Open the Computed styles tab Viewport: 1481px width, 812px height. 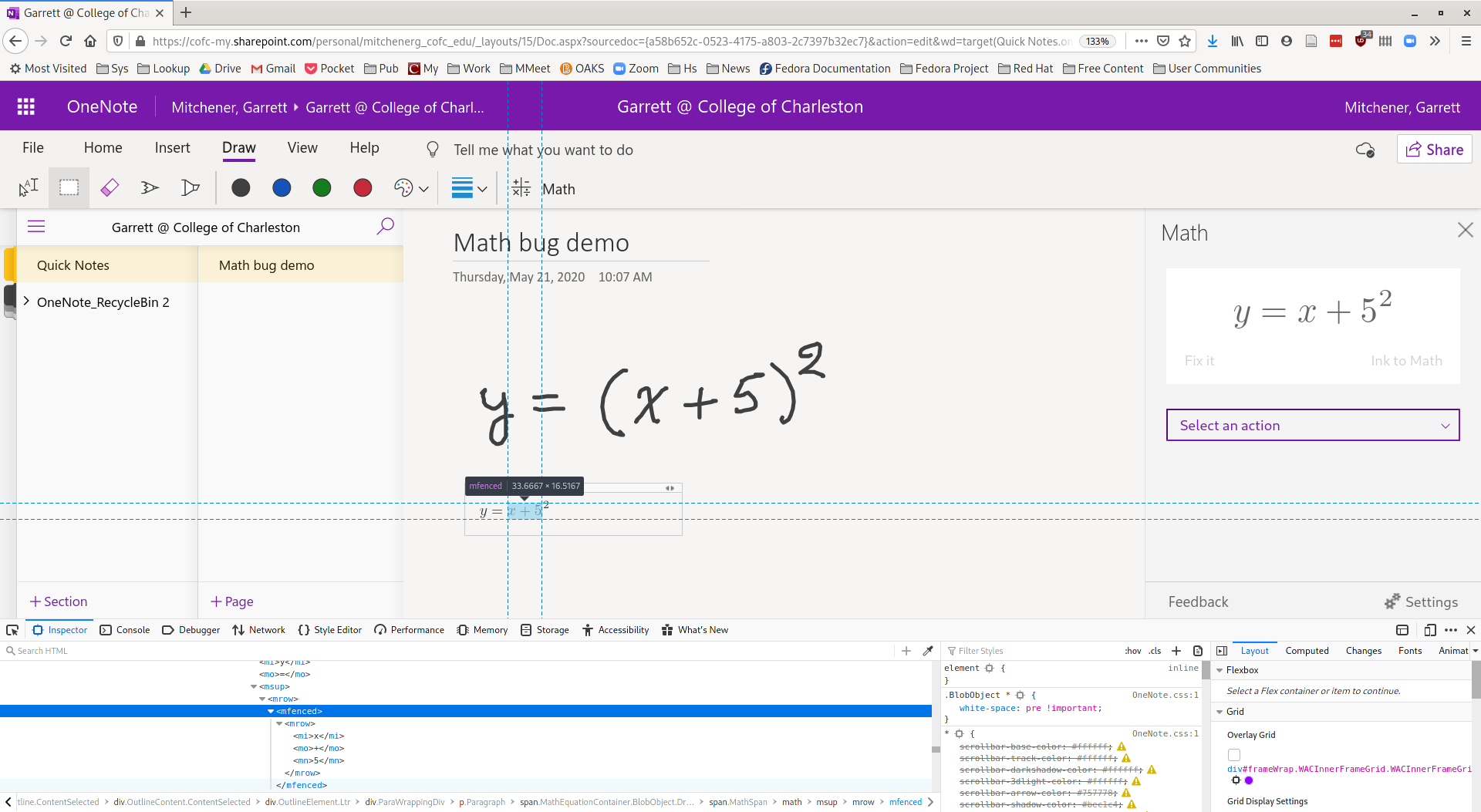1307,651
